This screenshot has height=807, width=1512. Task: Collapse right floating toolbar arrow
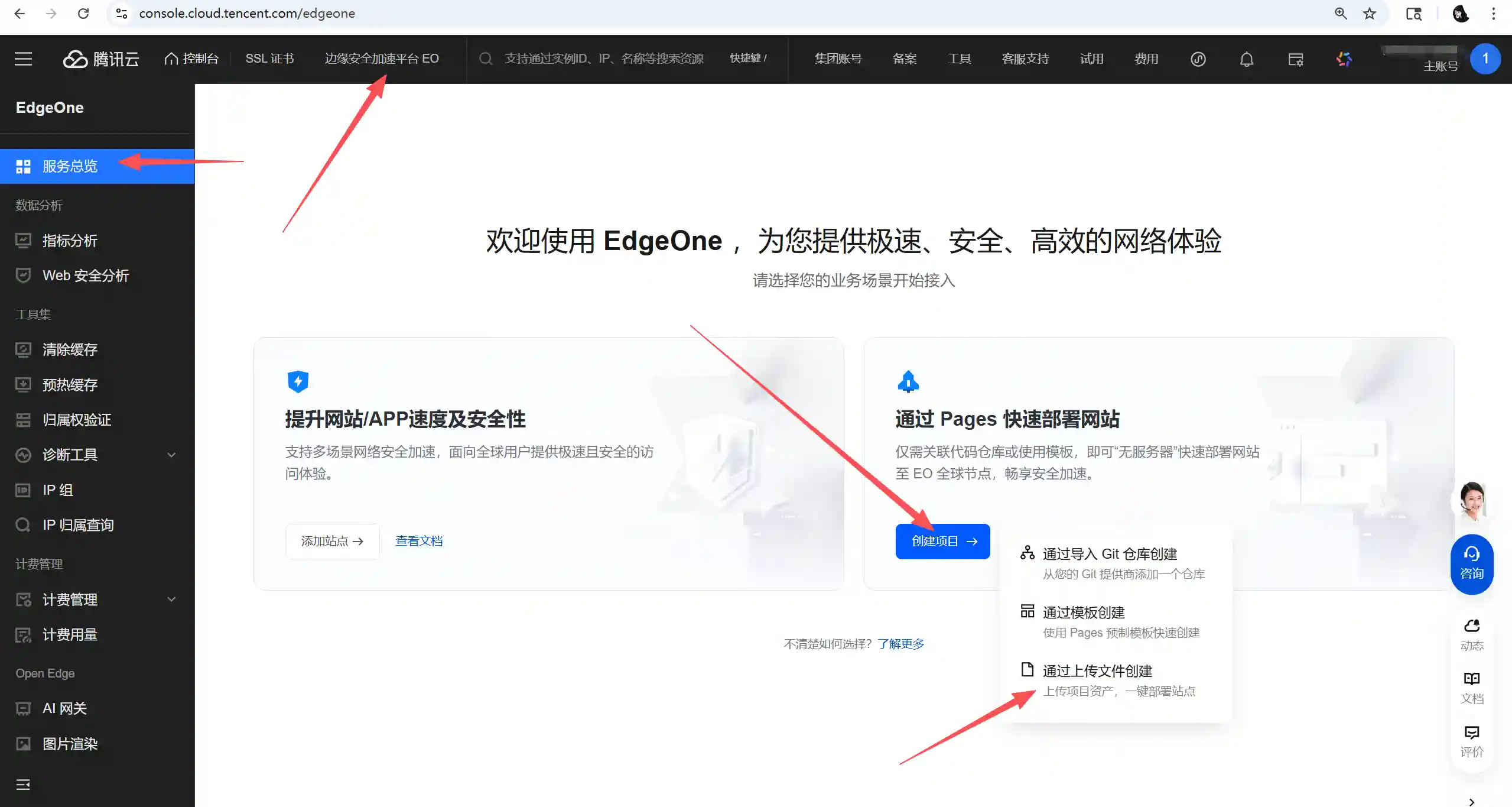pyautogui.click(x=1472, y=802)
